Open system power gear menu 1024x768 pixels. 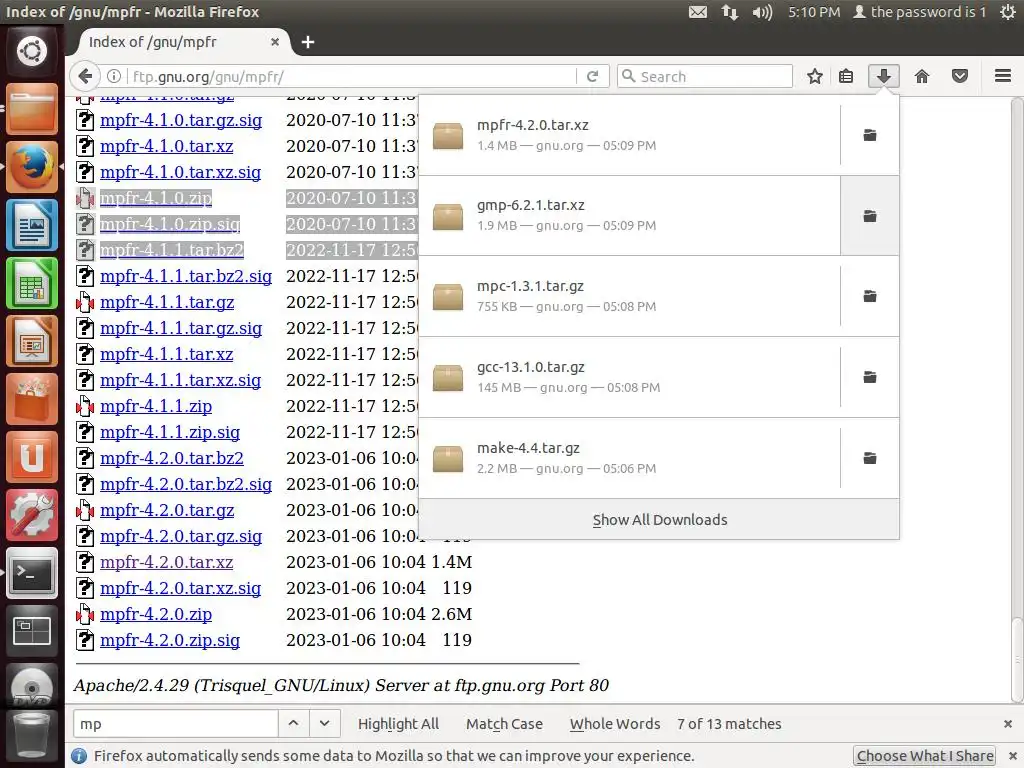tap(1008, 12)
